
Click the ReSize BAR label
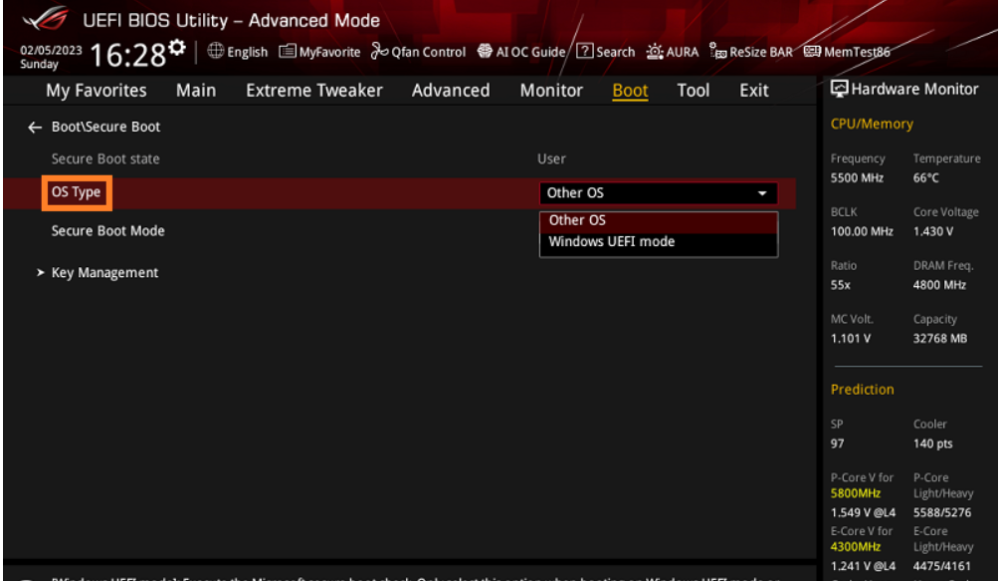click(761, 52)
